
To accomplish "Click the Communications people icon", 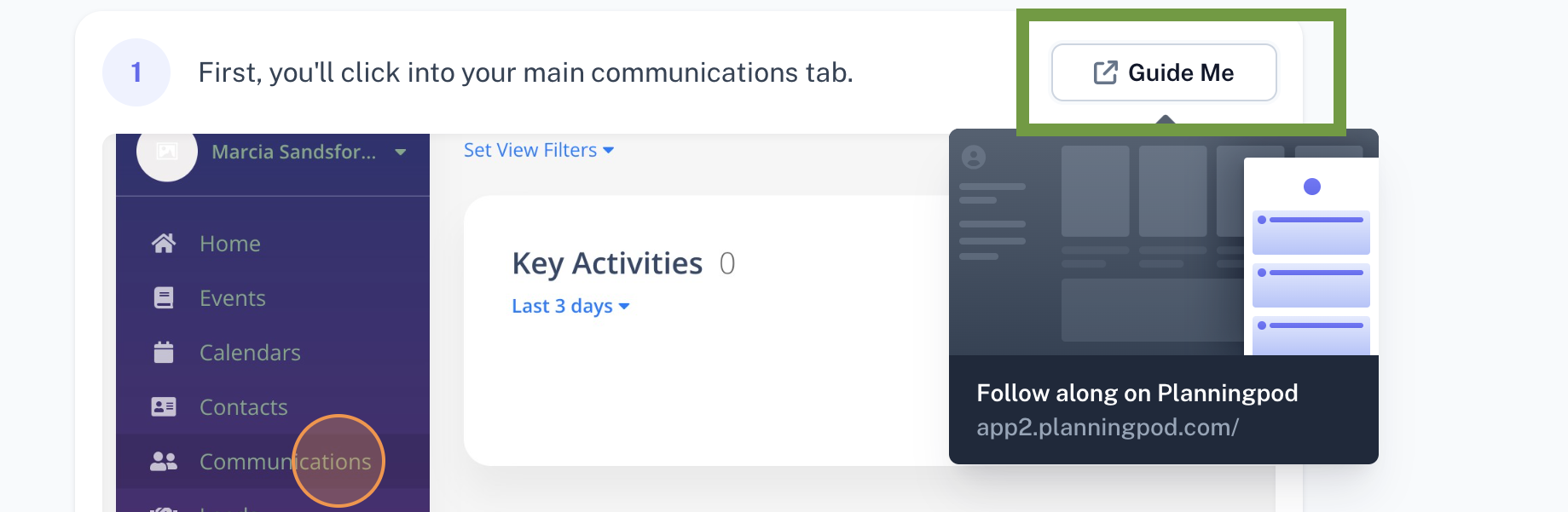I will [164, 462].
